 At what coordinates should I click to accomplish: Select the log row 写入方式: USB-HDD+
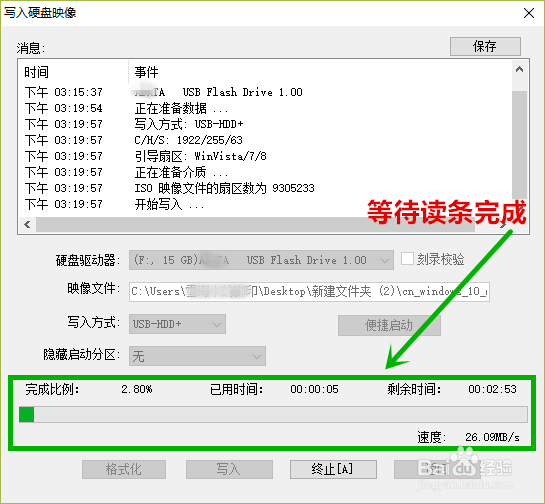(266, 124)
